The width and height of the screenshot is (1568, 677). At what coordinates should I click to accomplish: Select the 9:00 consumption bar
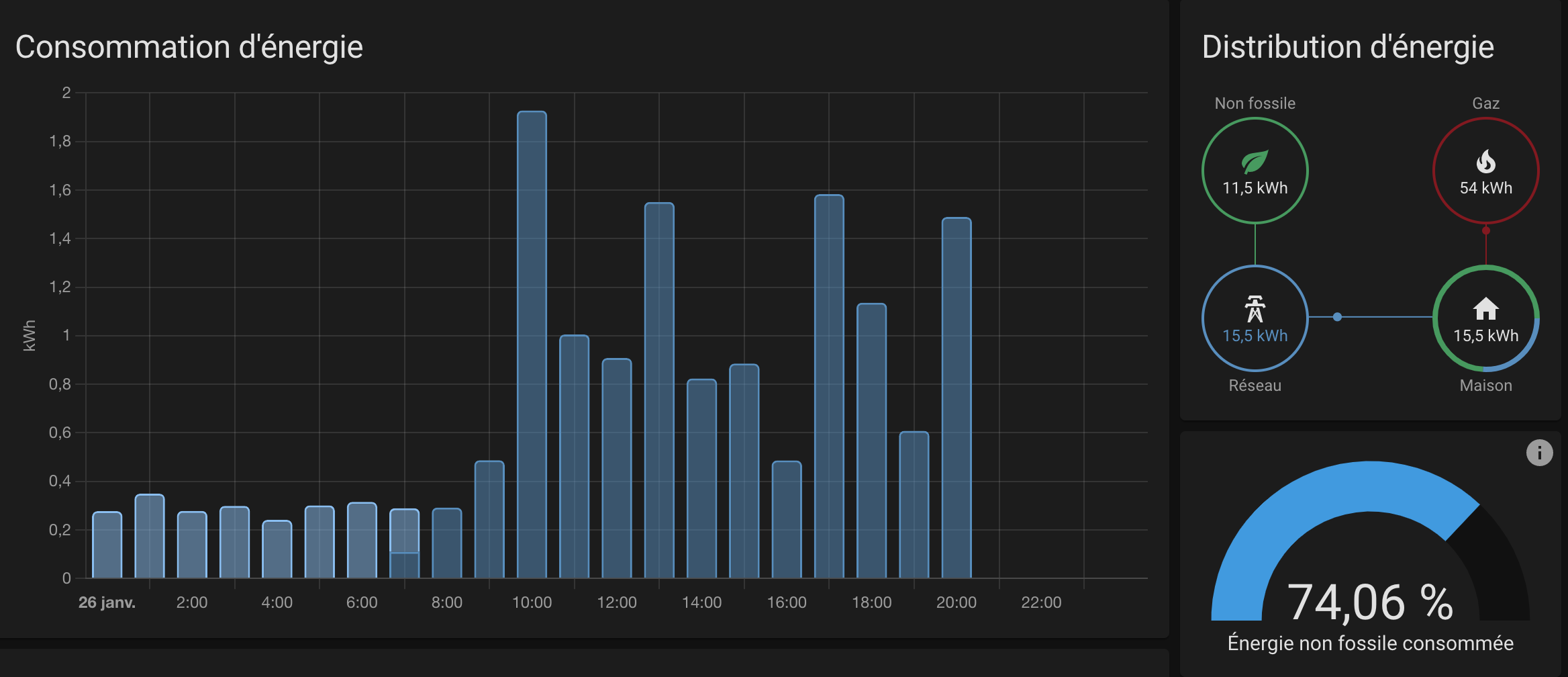click(489, 519)
